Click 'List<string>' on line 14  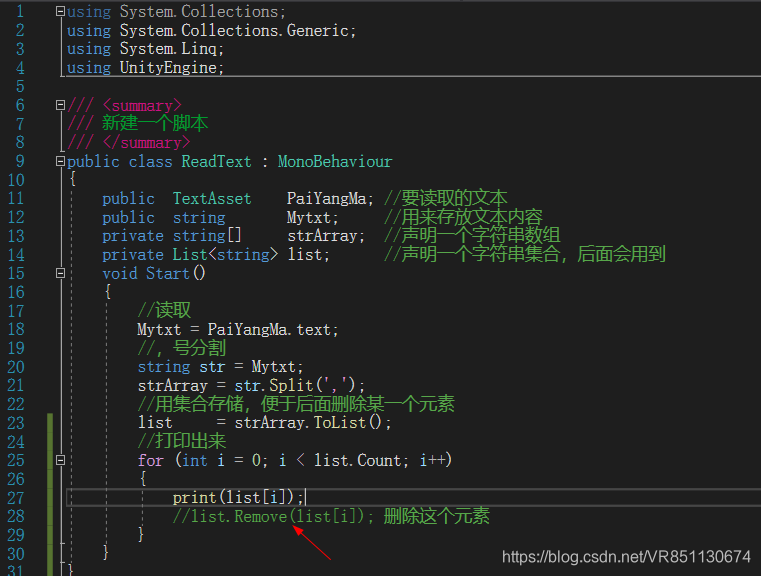click(x=226, y=255)
